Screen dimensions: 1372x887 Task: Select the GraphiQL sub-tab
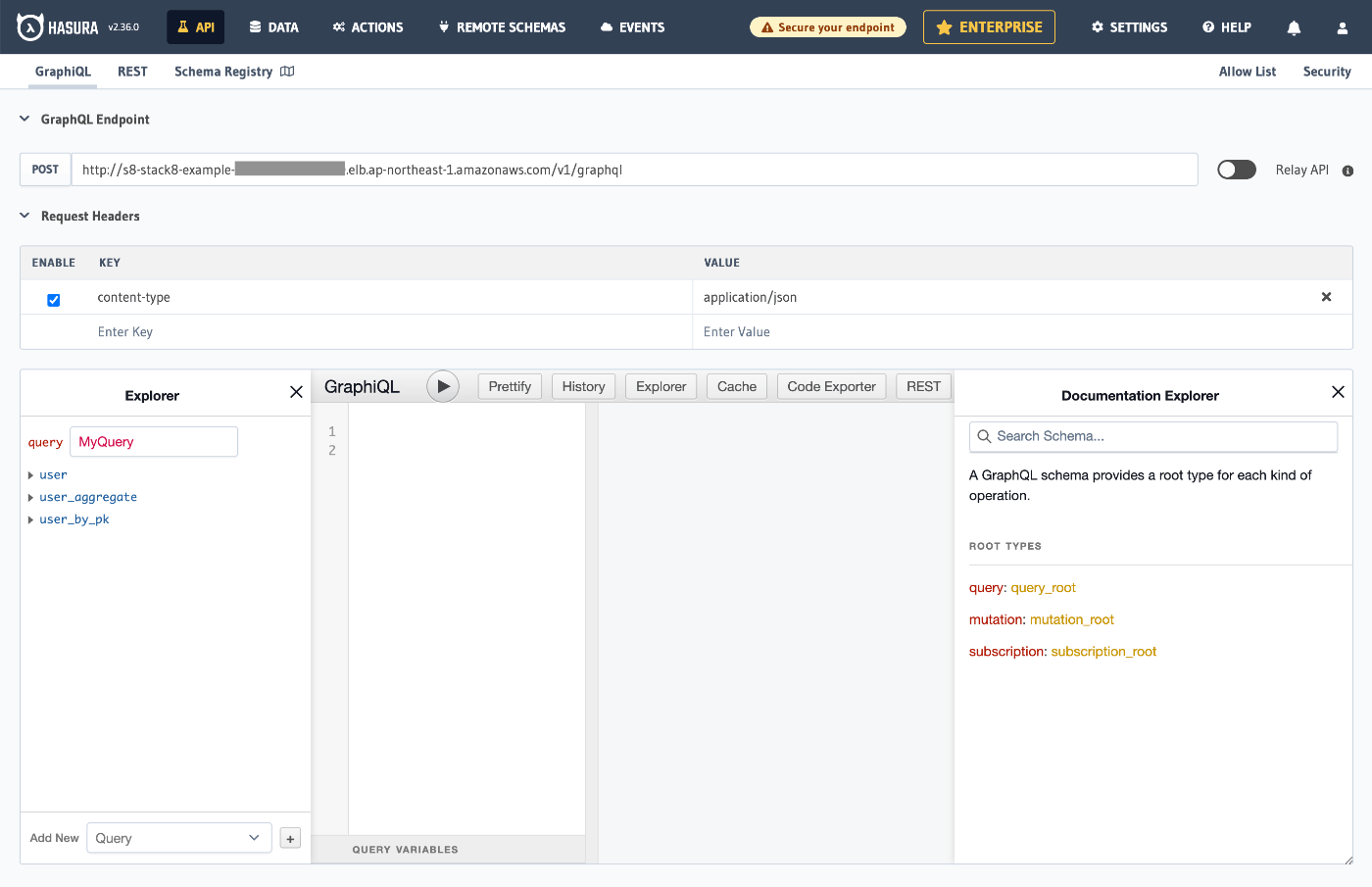(x=63, y=72)
